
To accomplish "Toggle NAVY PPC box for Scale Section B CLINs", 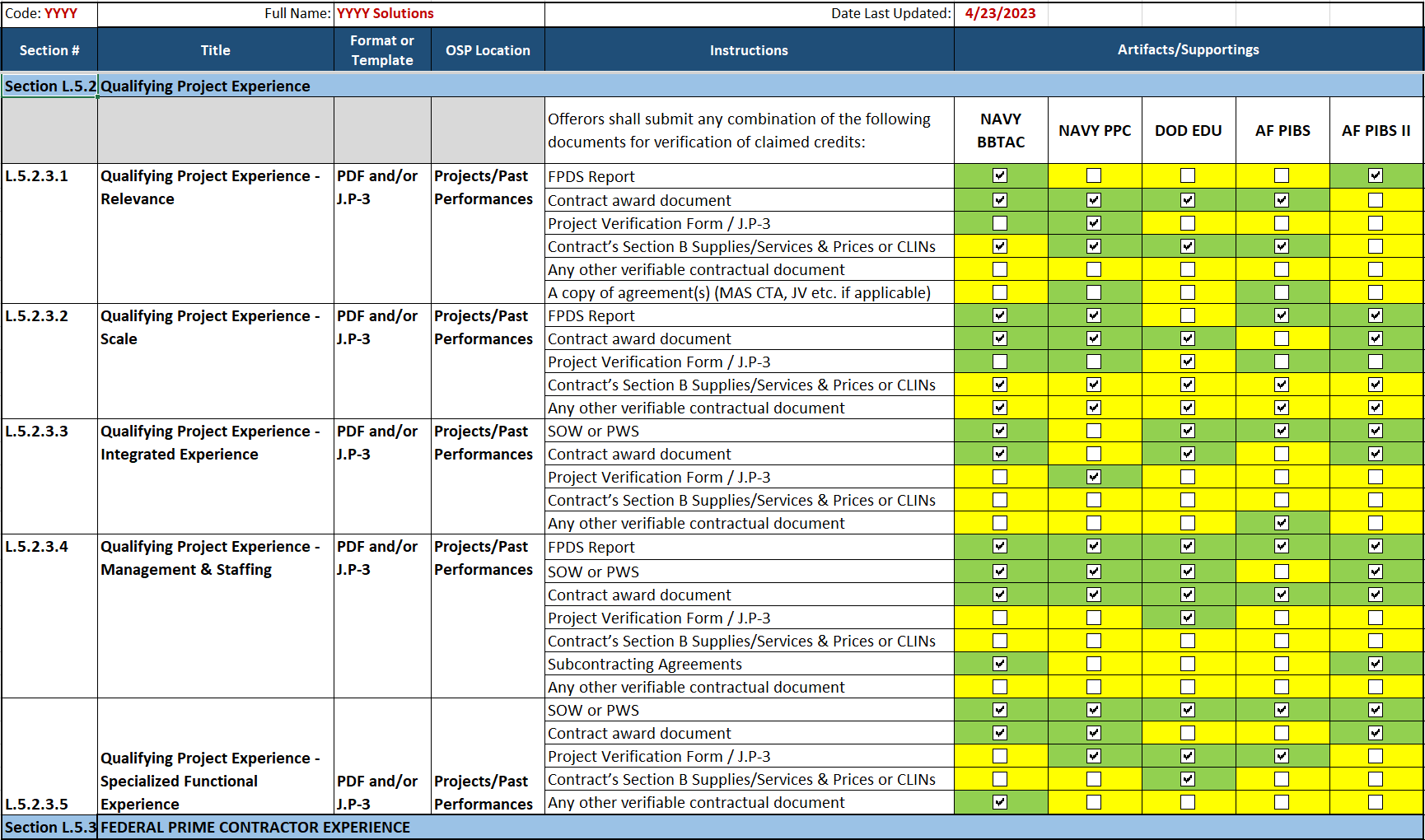I will pos(1094,385).
